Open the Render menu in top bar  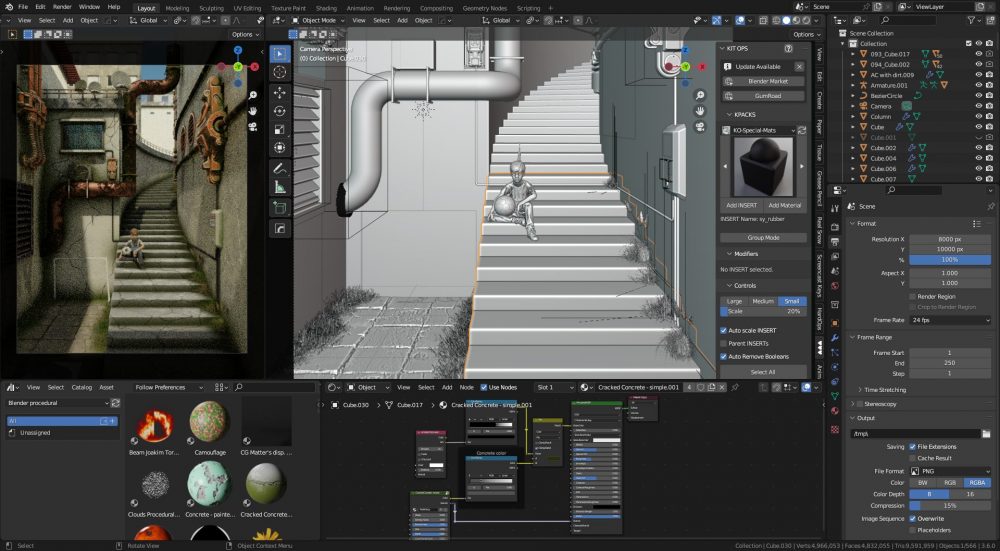[x=62, y=7]
